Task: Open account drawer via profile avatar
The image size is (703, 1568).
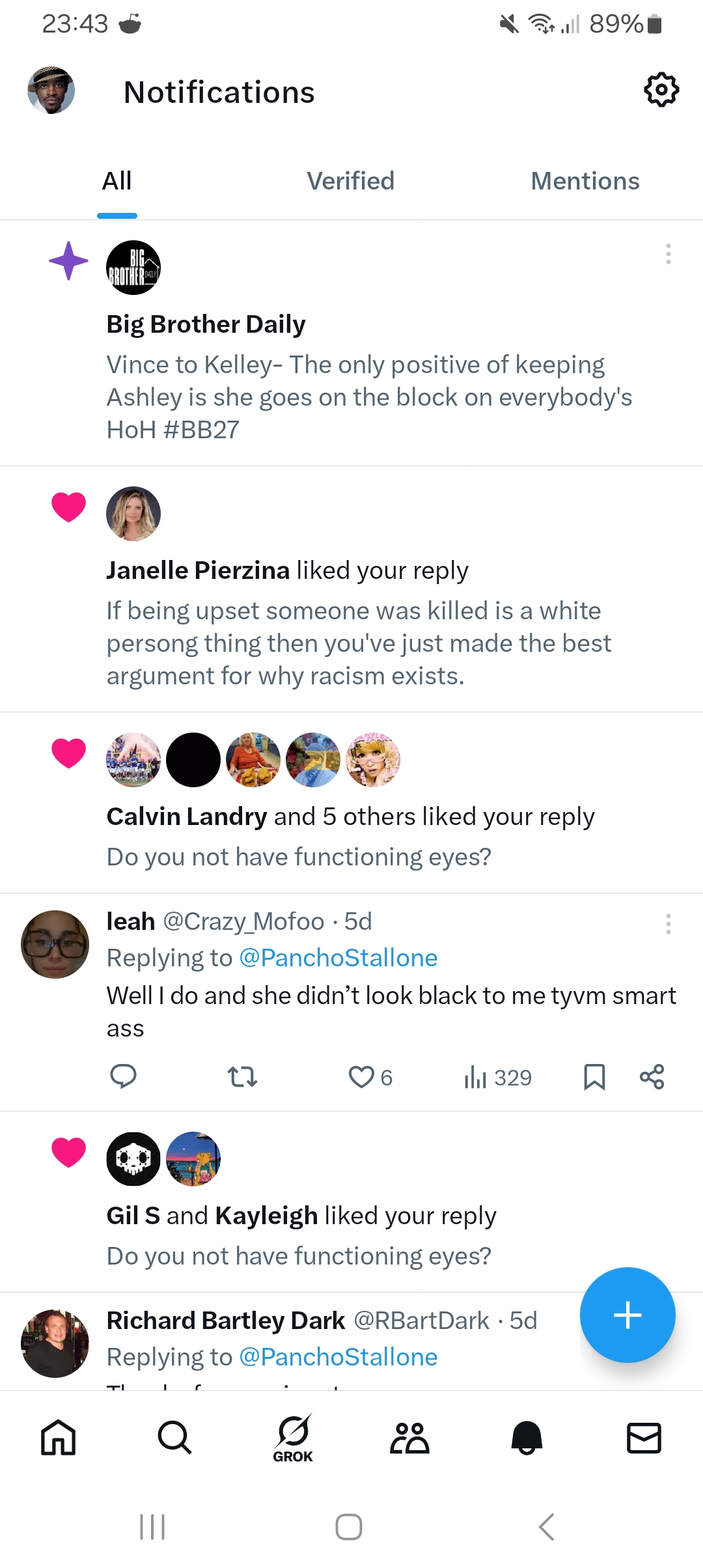Action: click(51, 90)
